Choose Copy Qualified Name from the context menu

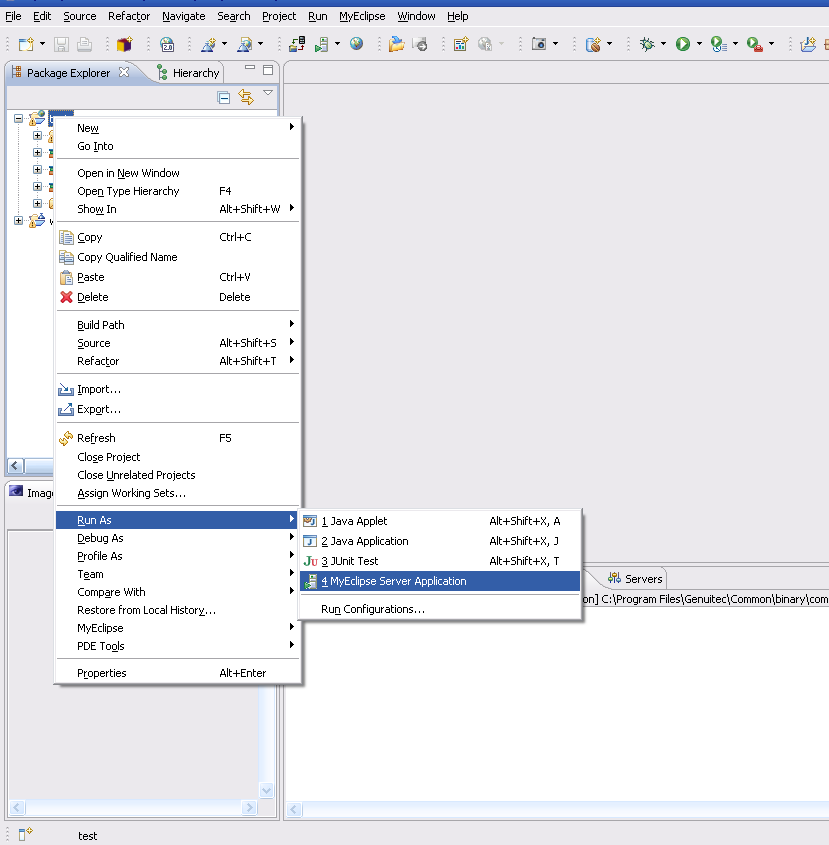point(178,257)
